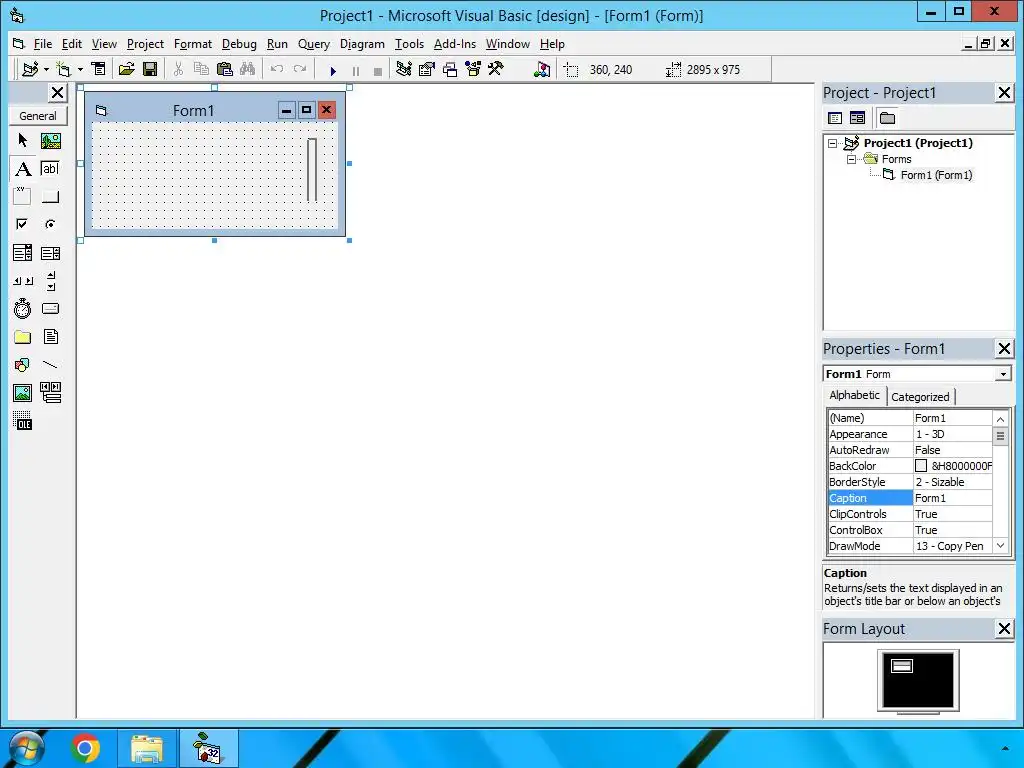This screenshot has width=1024, height=768.
Task: Start the program with the Run arrow
Action: (333, 71)
